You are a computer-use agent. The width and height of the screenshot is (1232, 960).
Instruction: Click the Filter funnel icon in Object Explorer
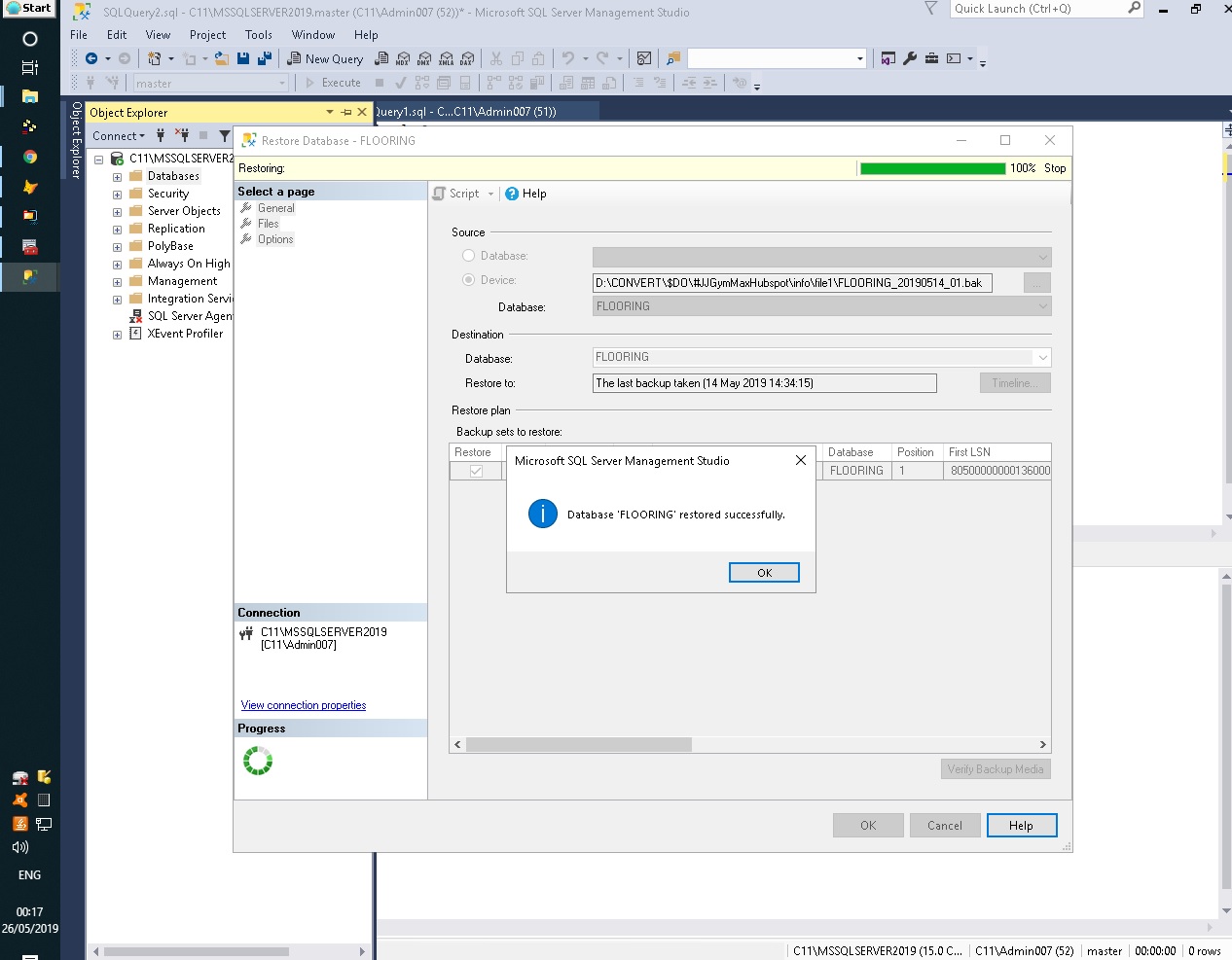pos(225,136)
